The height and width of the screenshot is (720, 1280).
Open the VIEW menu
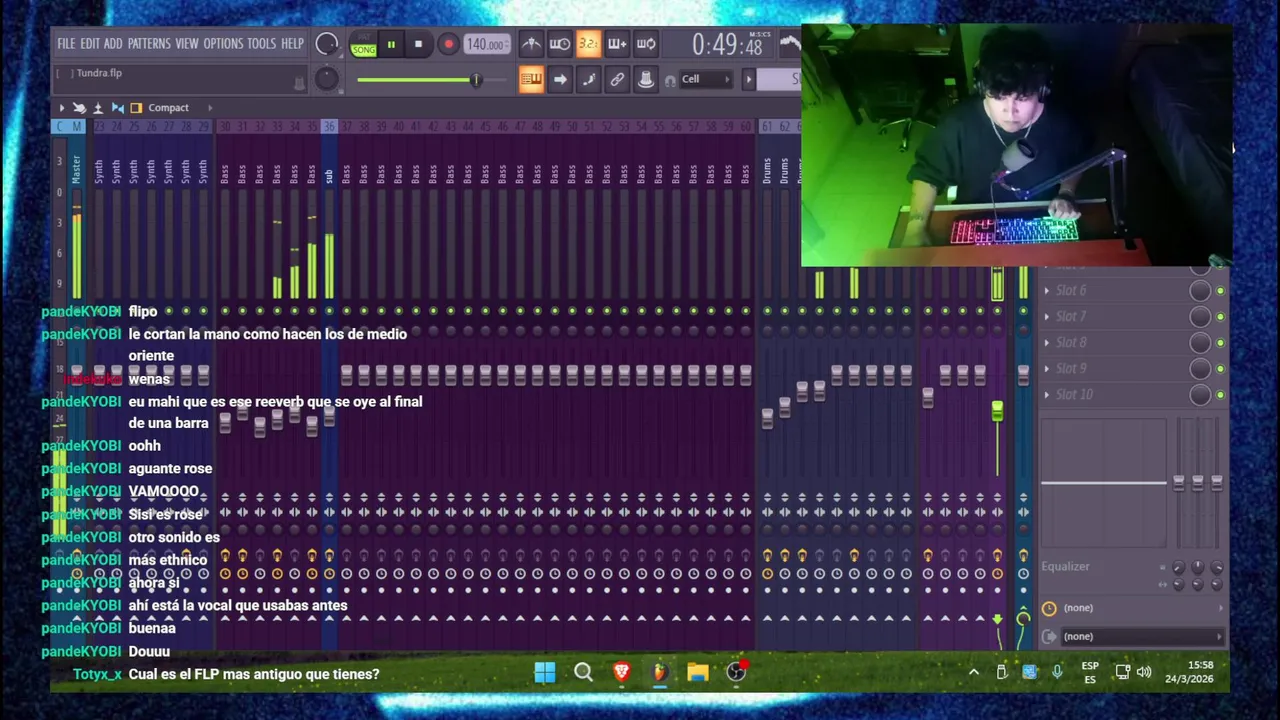187,44
